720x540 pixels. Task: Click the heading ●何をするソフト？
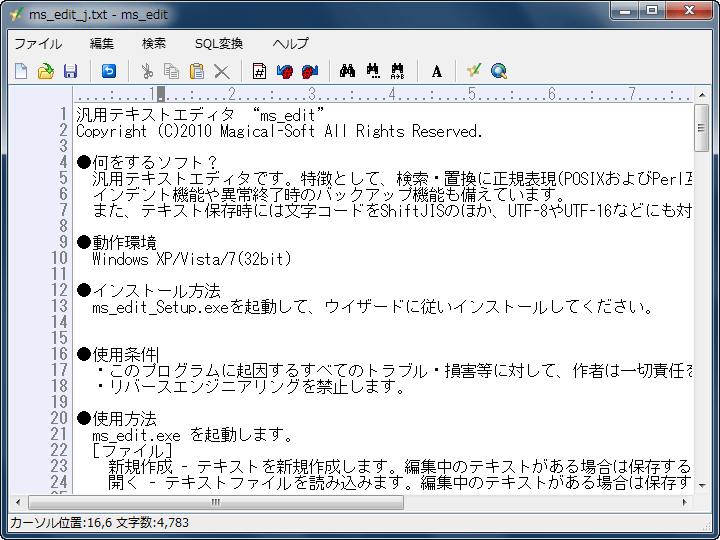coord(146,162)
